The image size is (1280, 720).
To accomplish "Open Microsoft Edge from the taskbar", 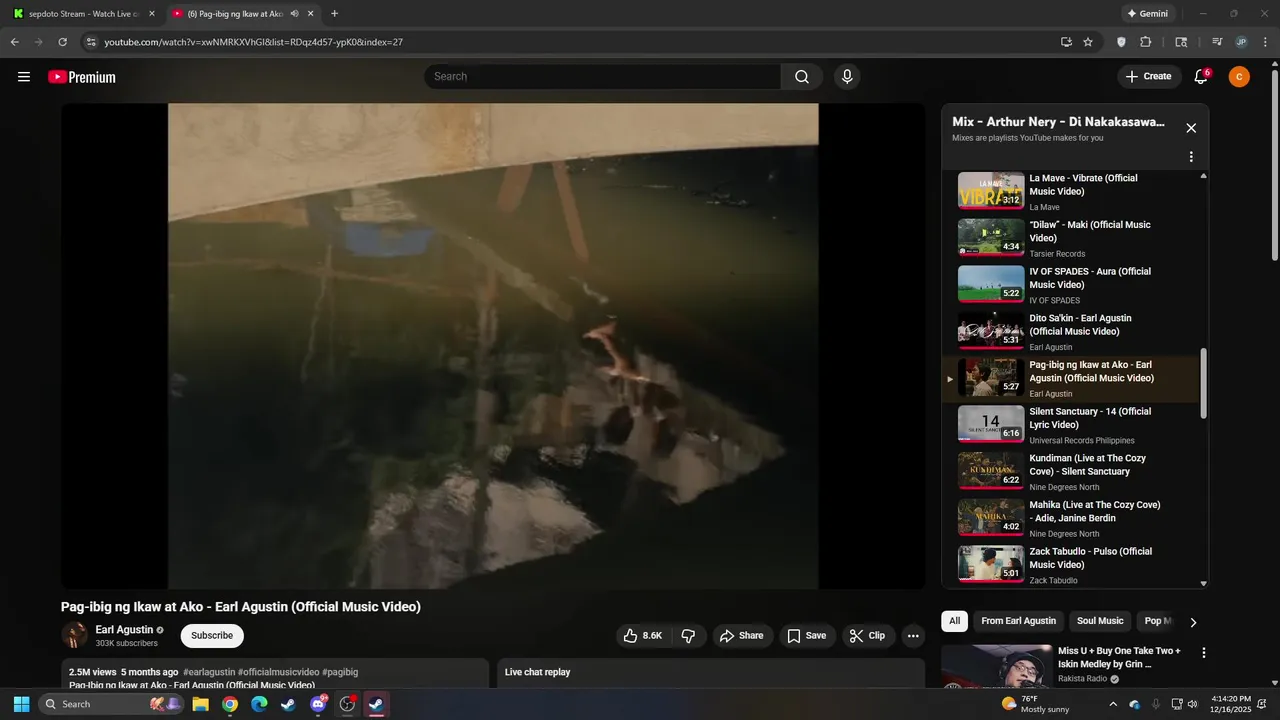I will [259, 704].
